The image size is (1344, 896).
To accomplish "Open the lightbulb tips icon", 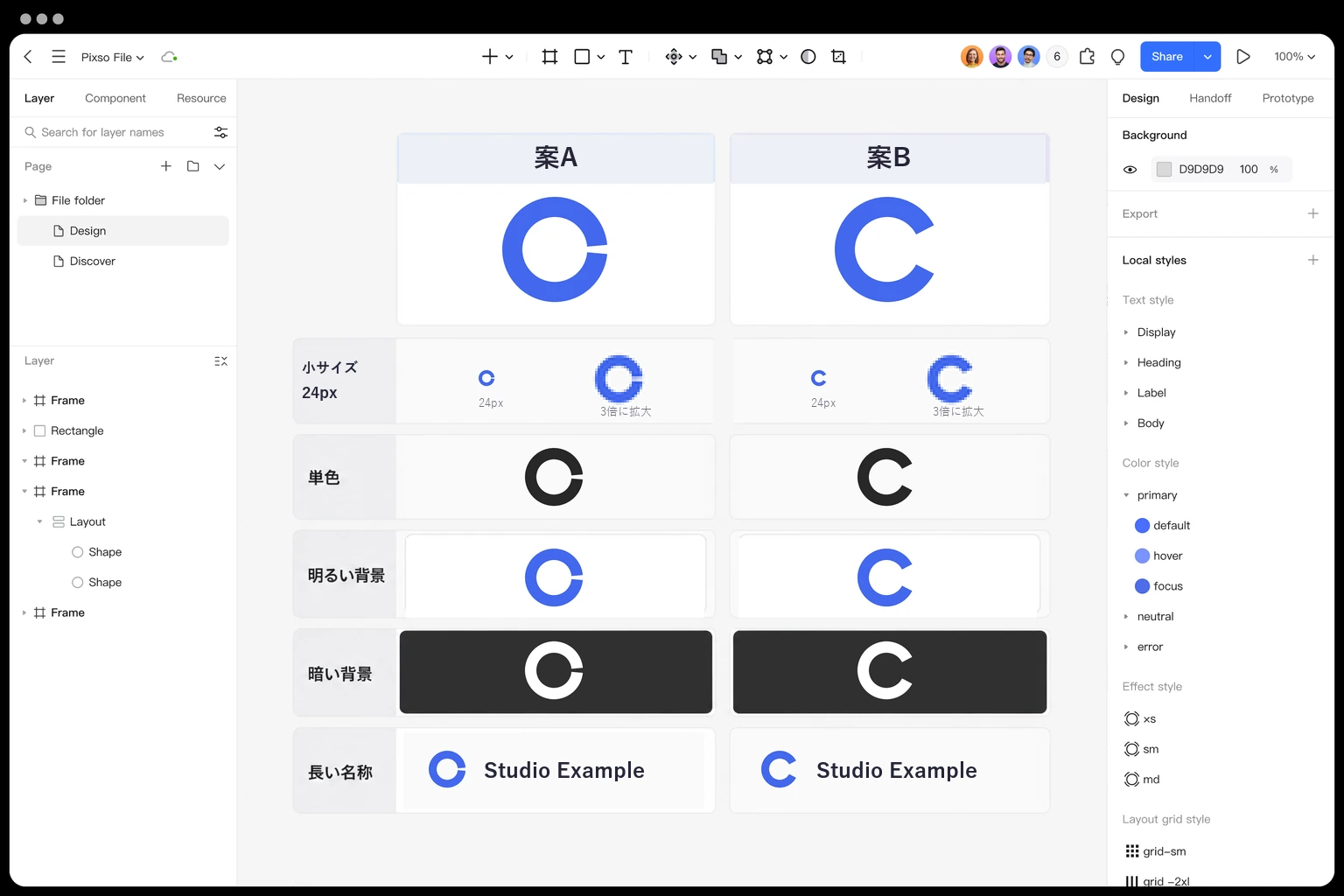I will click(1117, 57).
